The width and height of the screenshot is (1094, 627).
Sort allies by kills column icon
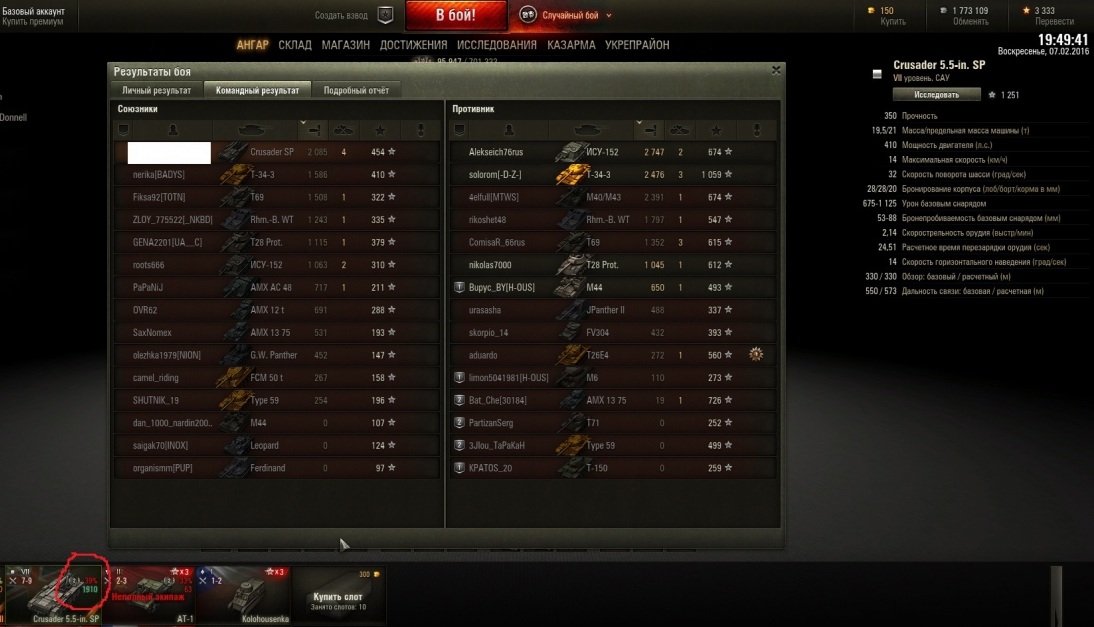click(343, 130)
